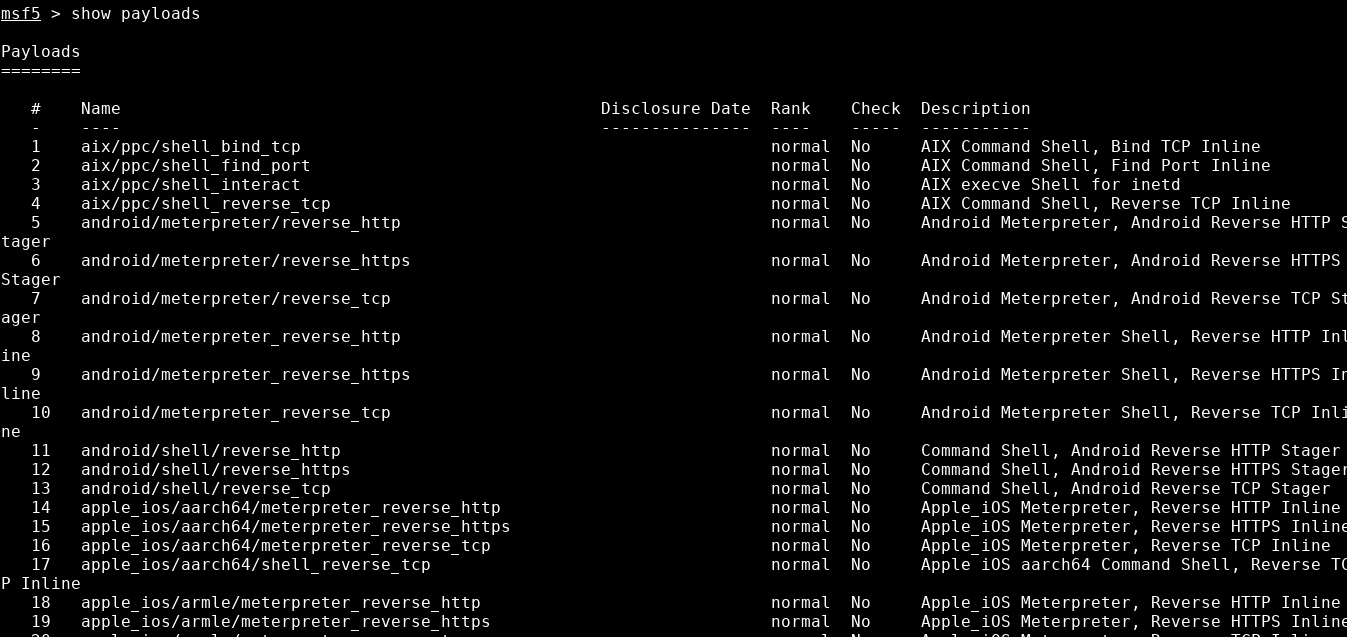The height and width of the screenshot is (637, 1347).
Task: Click the Name column header
Action: pos(100,109)
